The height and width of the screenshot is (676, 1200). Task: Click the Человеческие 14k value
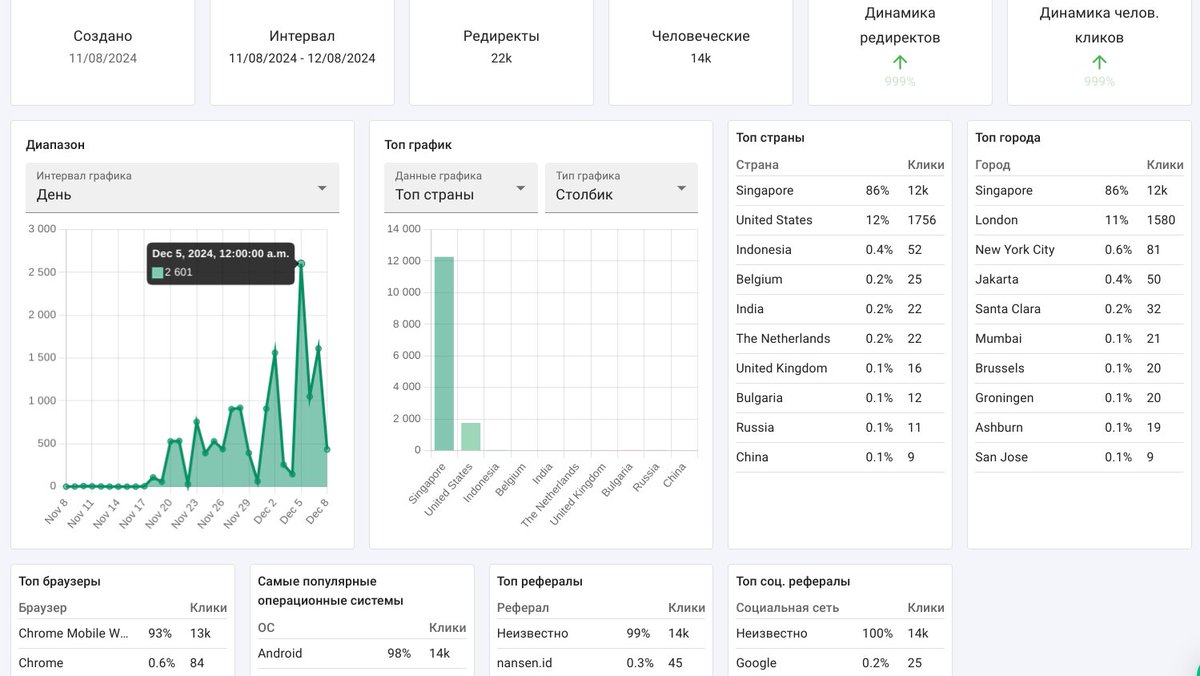coord(701,58)
